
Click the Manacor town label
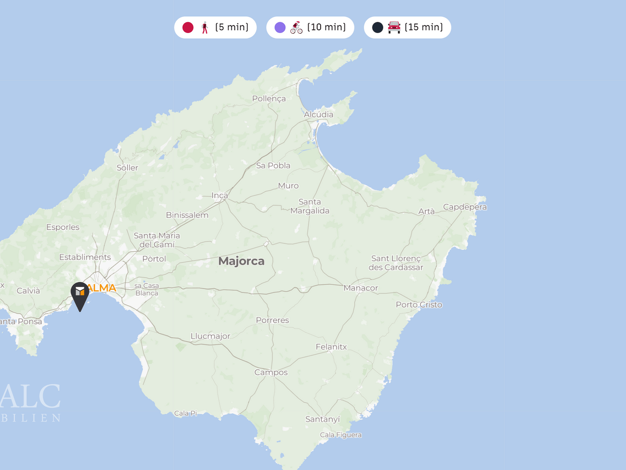coord(361,288)
